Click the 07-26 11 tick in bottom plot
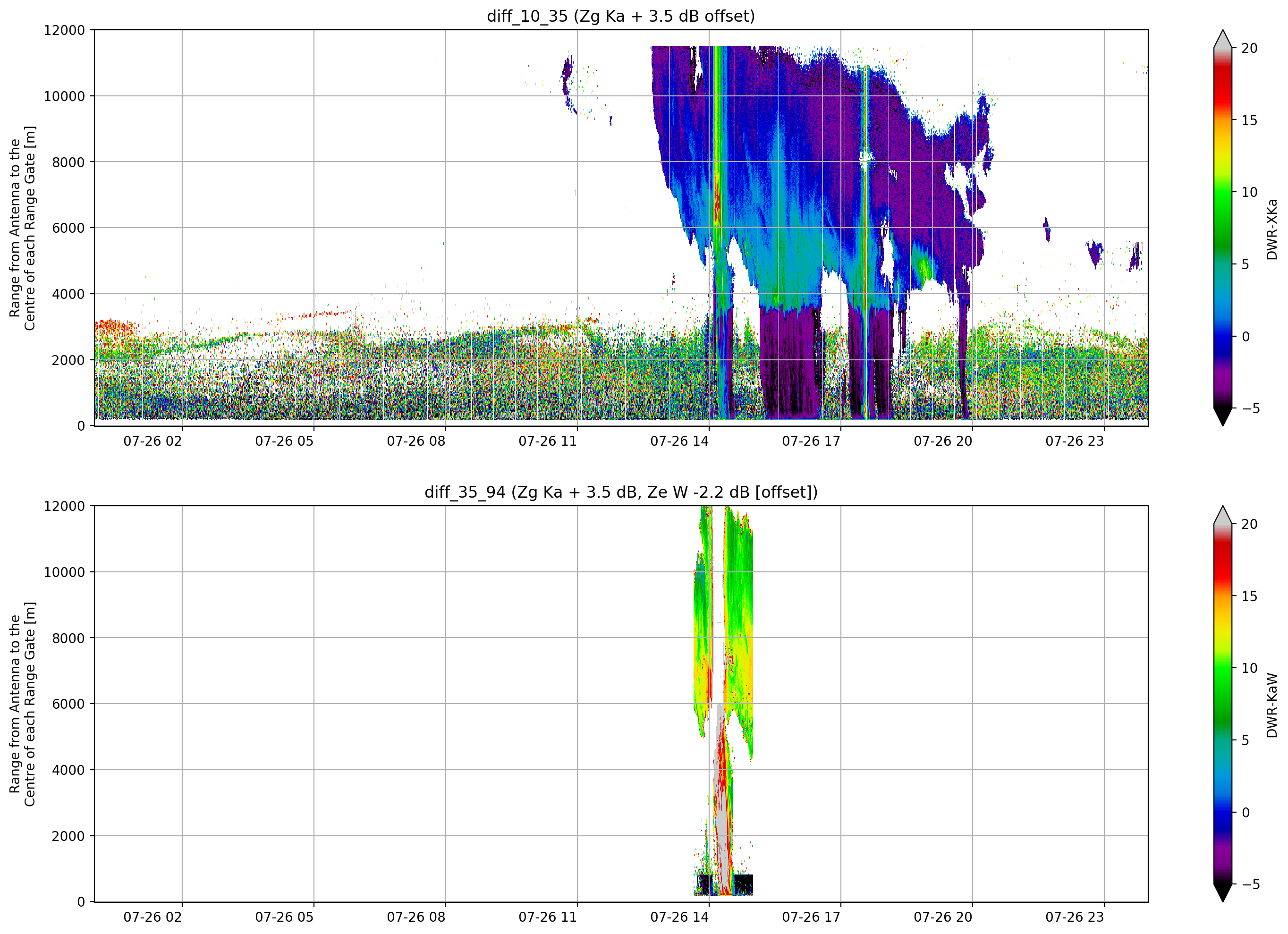1288x934 pixels. (548, 917)
